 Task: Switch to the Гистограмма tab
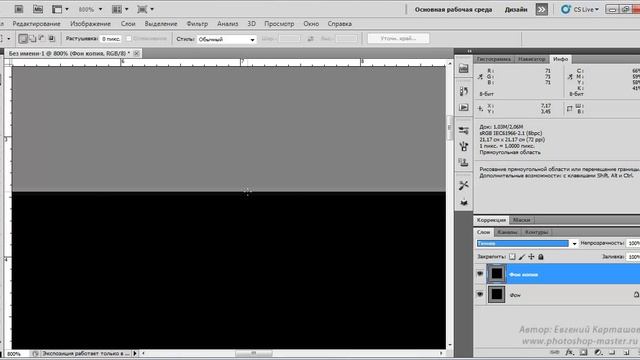coord(493,59)
